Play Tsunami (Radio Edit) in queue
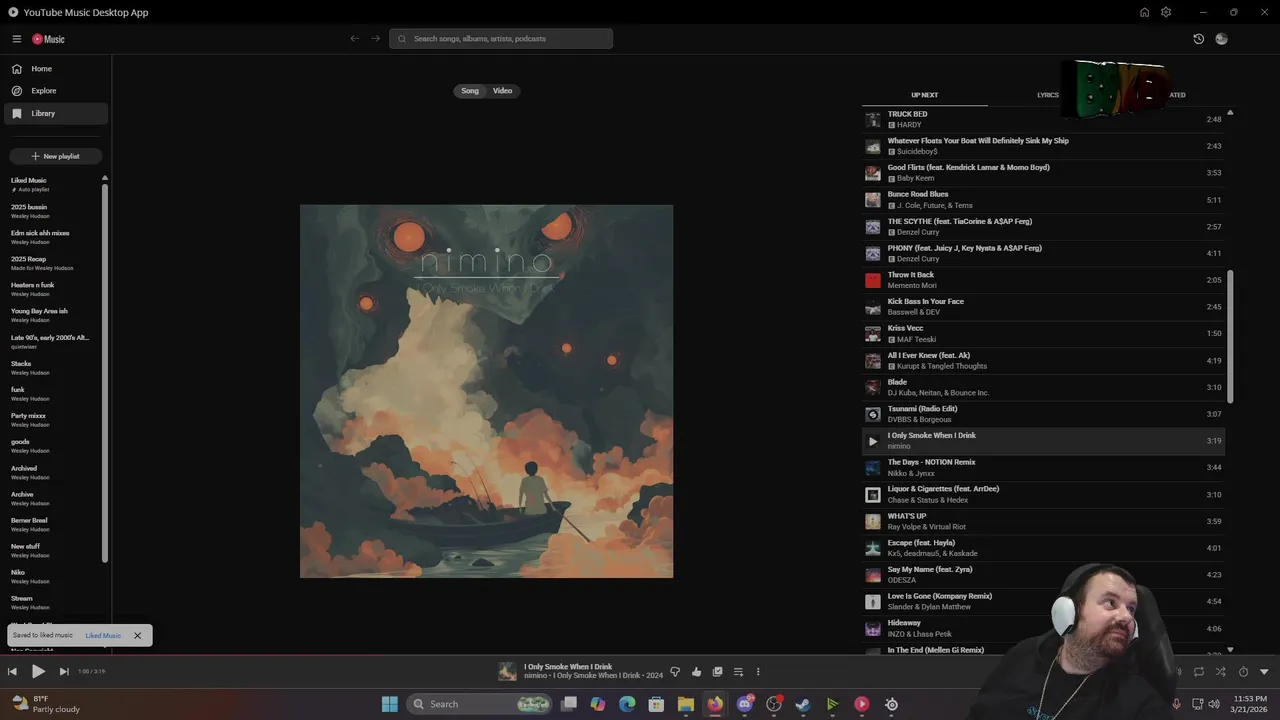 tap(1043, 414)
